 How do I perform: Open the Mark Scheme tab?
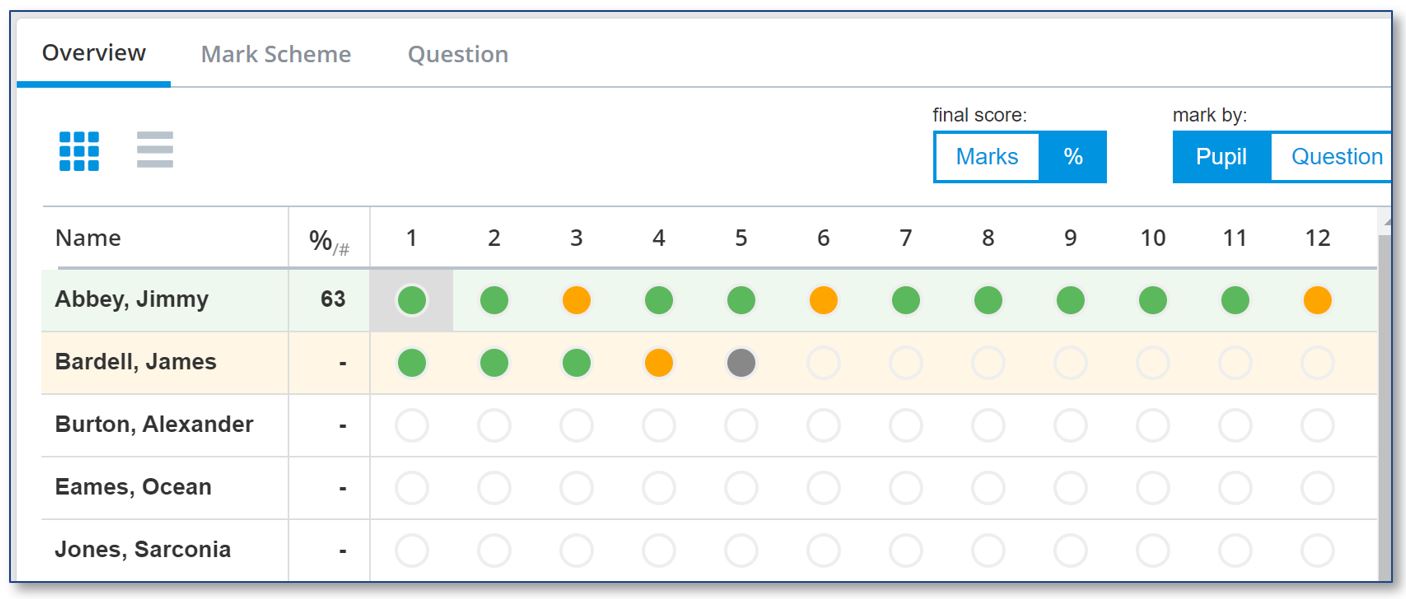tap(276, 54)
